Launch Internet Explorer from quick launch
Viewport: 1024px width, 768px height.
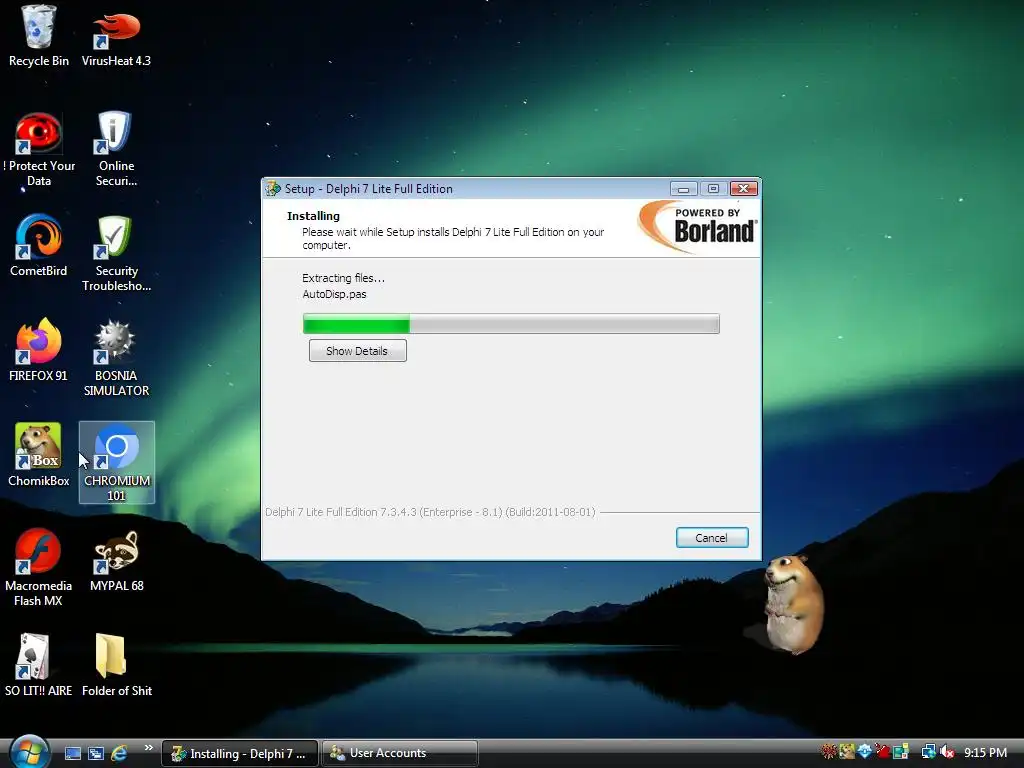coord(119,754)
